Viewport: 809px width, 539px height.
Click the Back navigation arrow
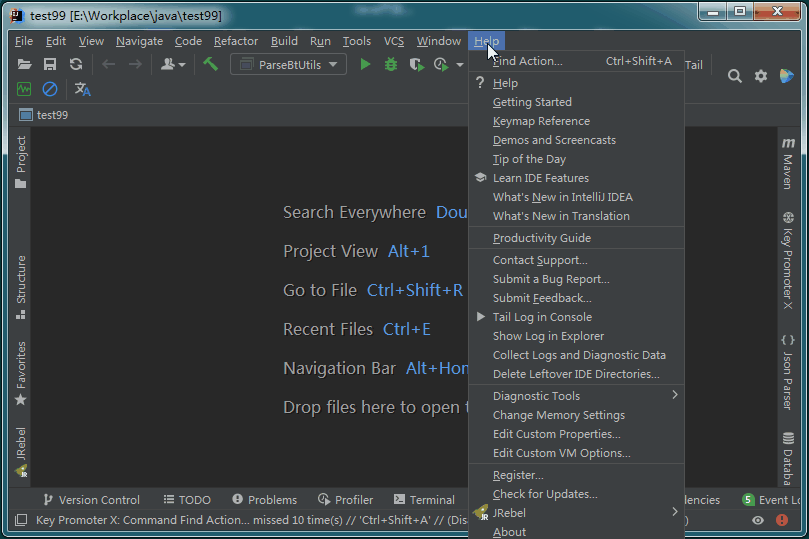coord(108,64)
